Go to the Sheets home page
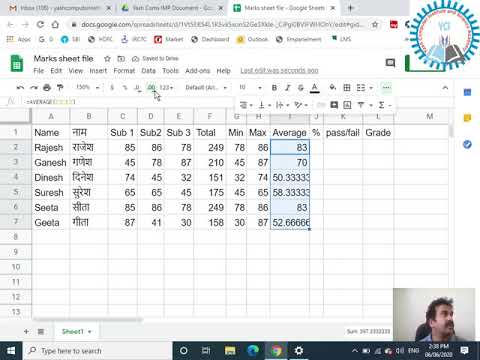Viewport: 480px width, 360px height. tap(17, 63)
